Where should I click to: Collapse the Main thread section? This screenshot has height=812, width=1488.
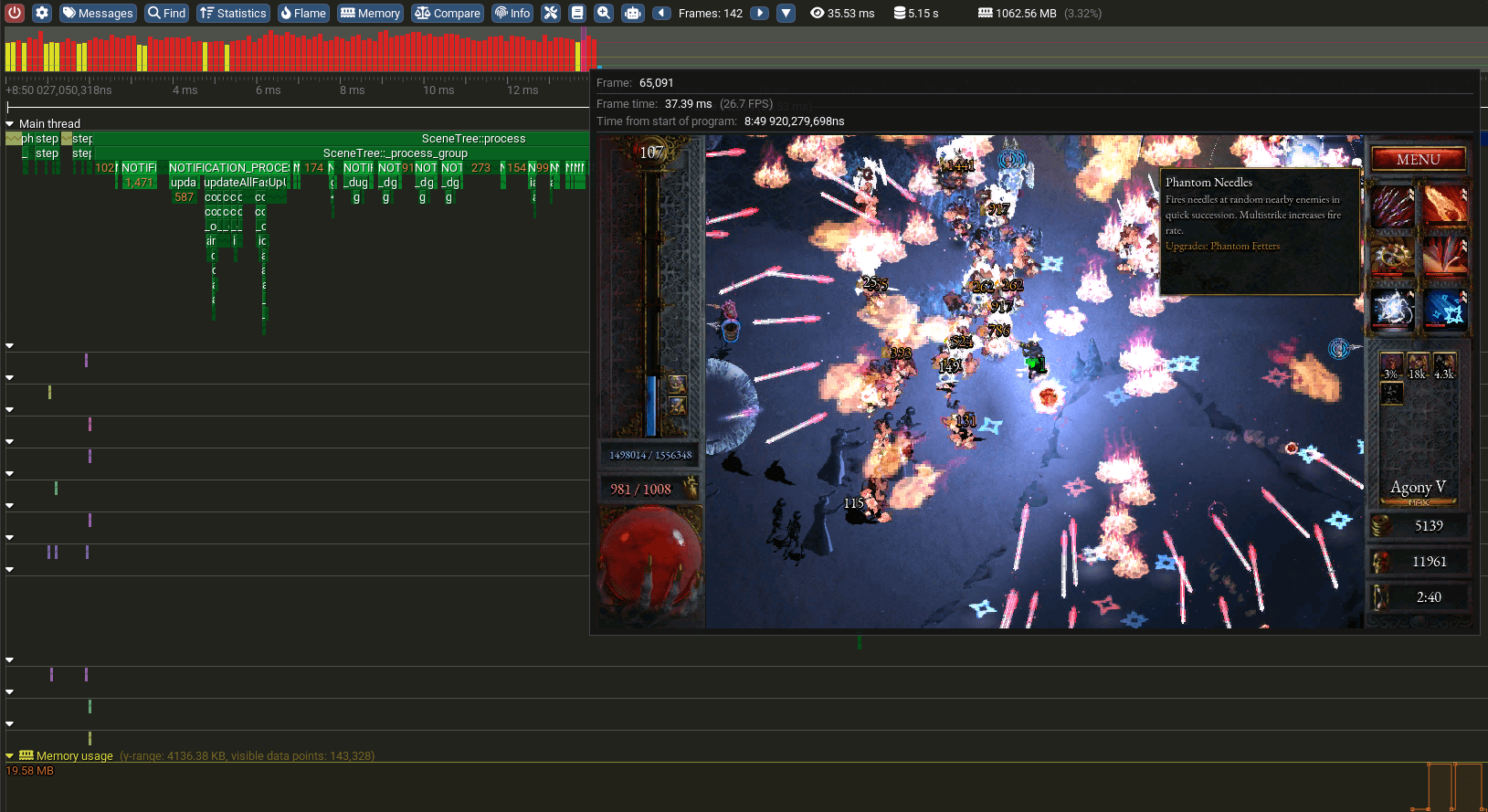[10, 123]
